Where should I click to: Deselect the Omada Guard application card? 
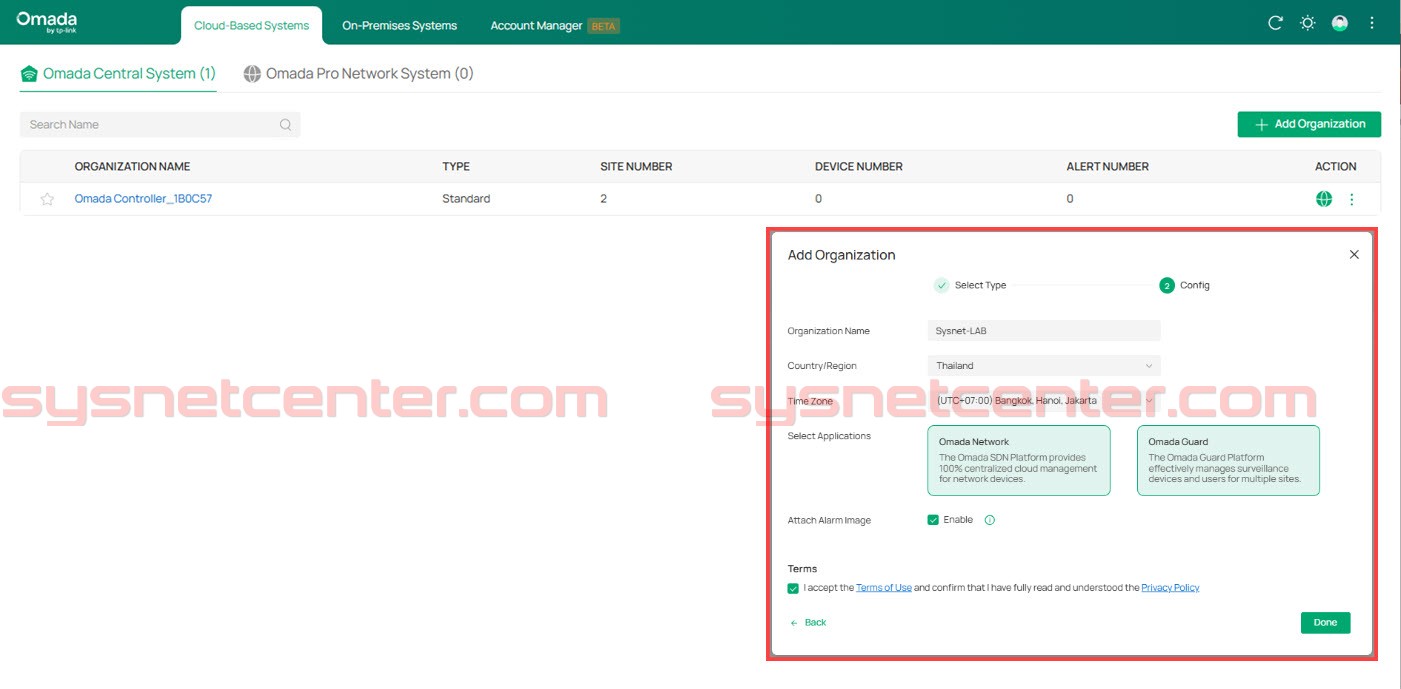[1227, 460]
